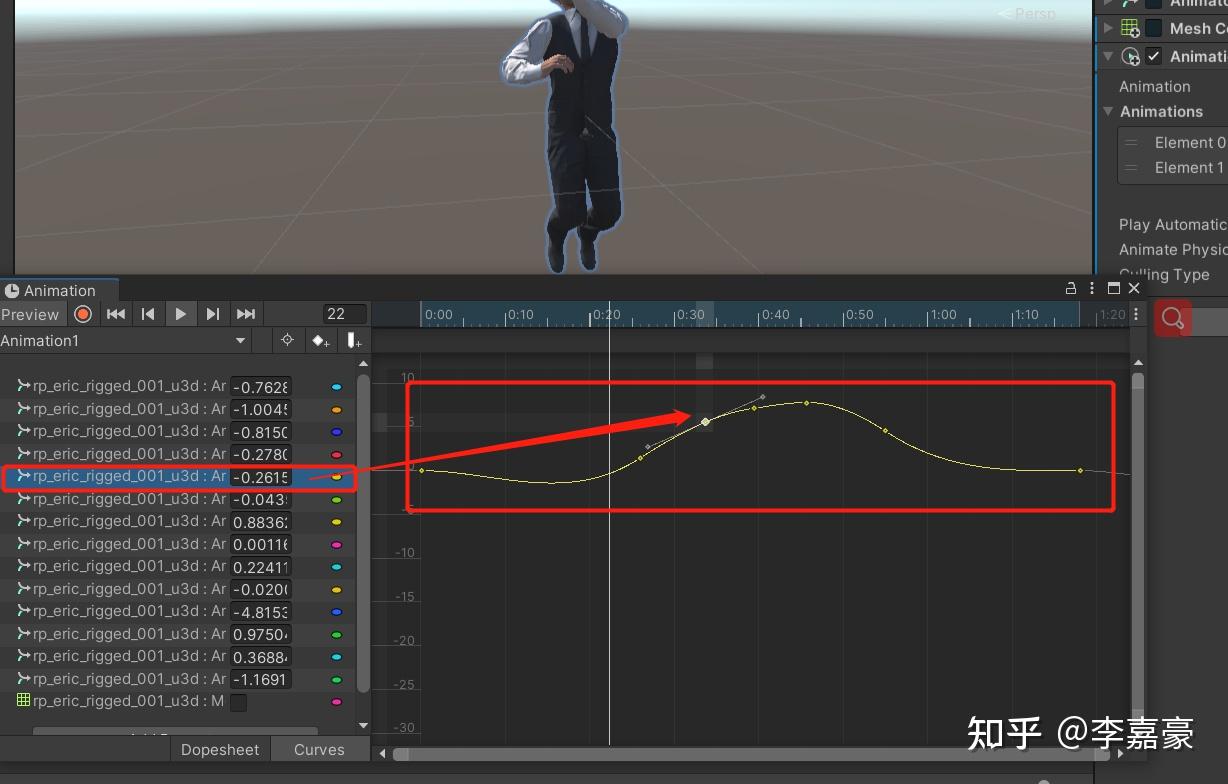Play the animation
The image size is (1228, 784).
tap(180, 313)
